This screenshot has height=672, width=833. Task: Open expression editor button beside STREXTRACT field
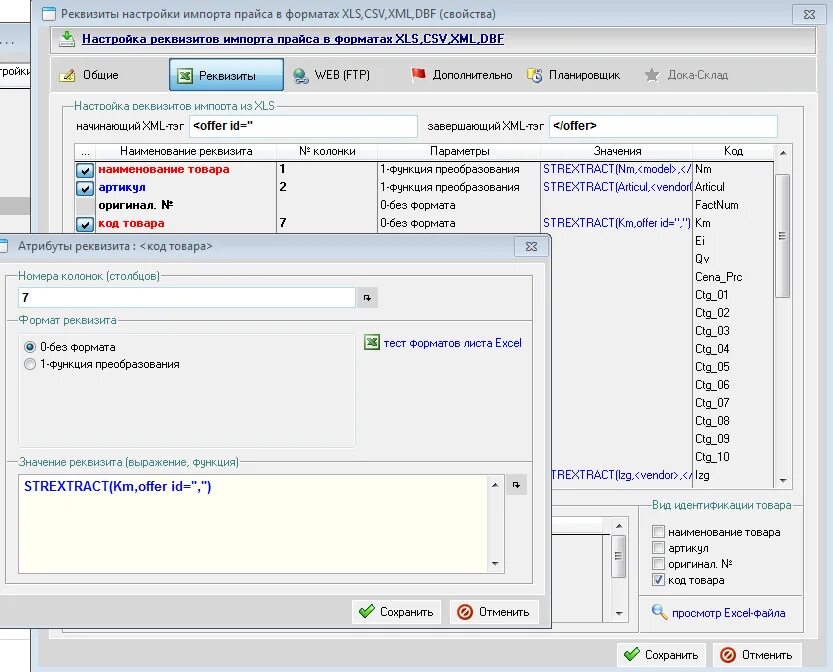coord(516,484)
